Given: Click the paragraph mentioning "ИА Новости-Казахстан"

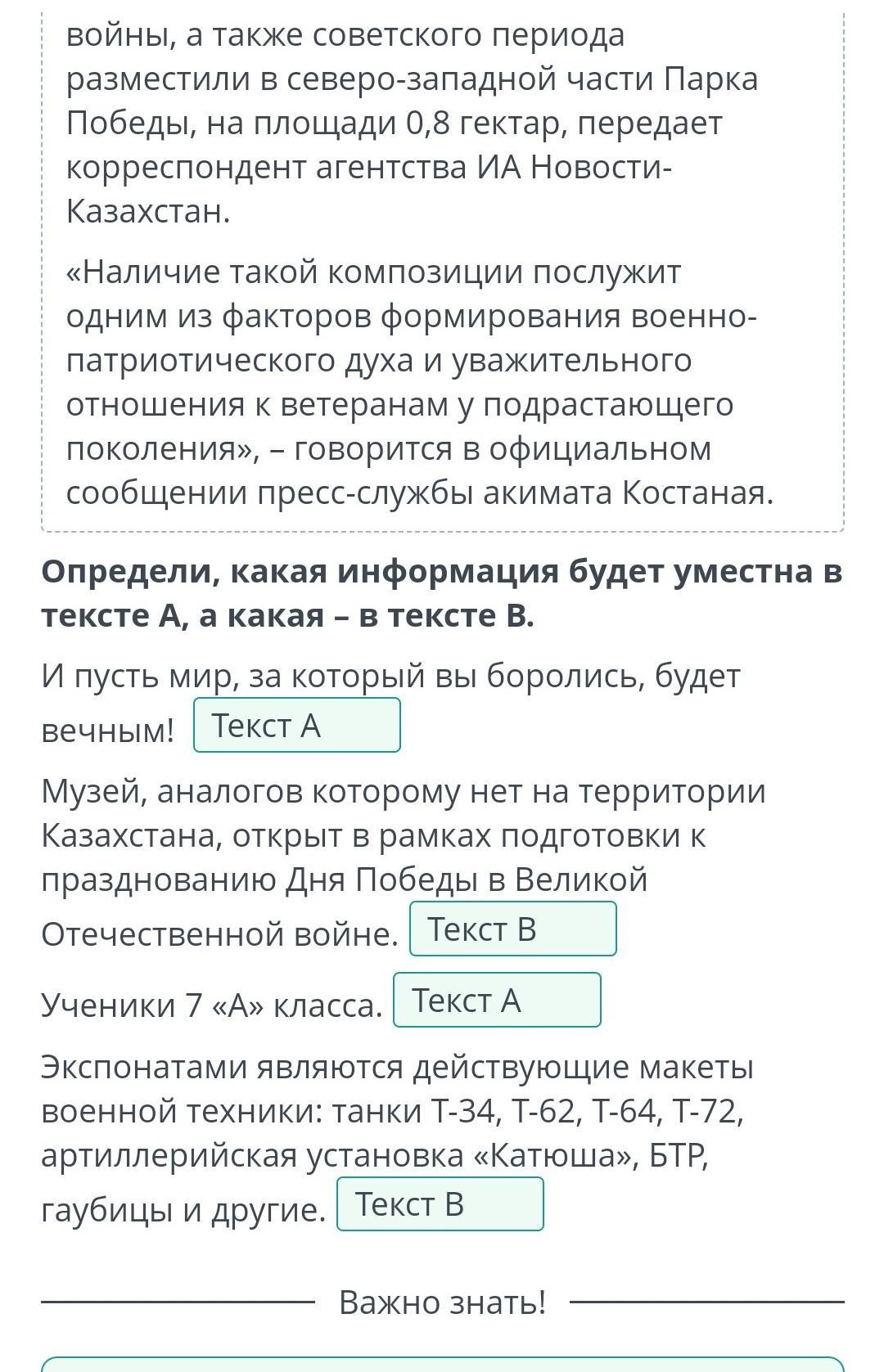Looking at the screenshot, I should 412,123.
